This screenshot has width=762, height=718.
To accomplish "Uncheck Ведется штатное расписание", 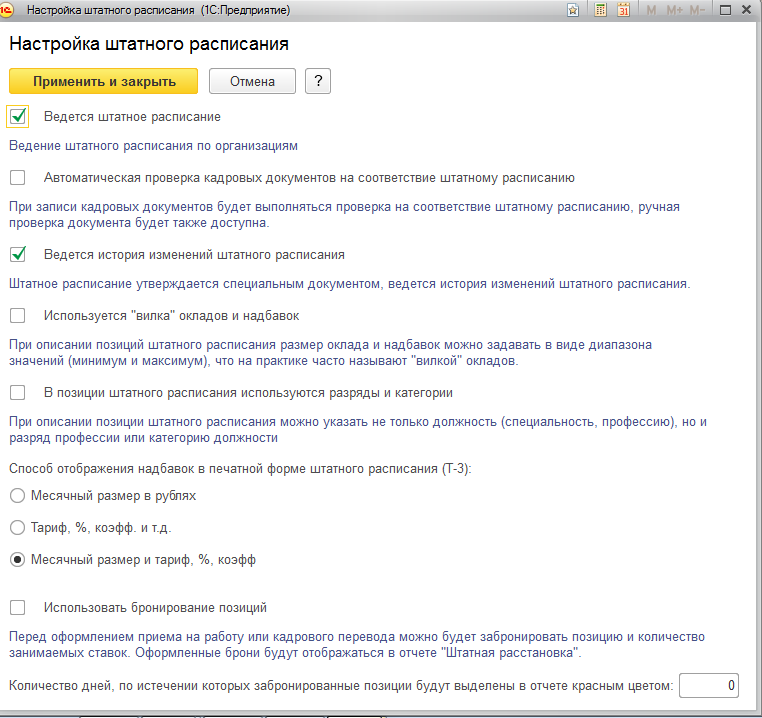I will point(18,117).
